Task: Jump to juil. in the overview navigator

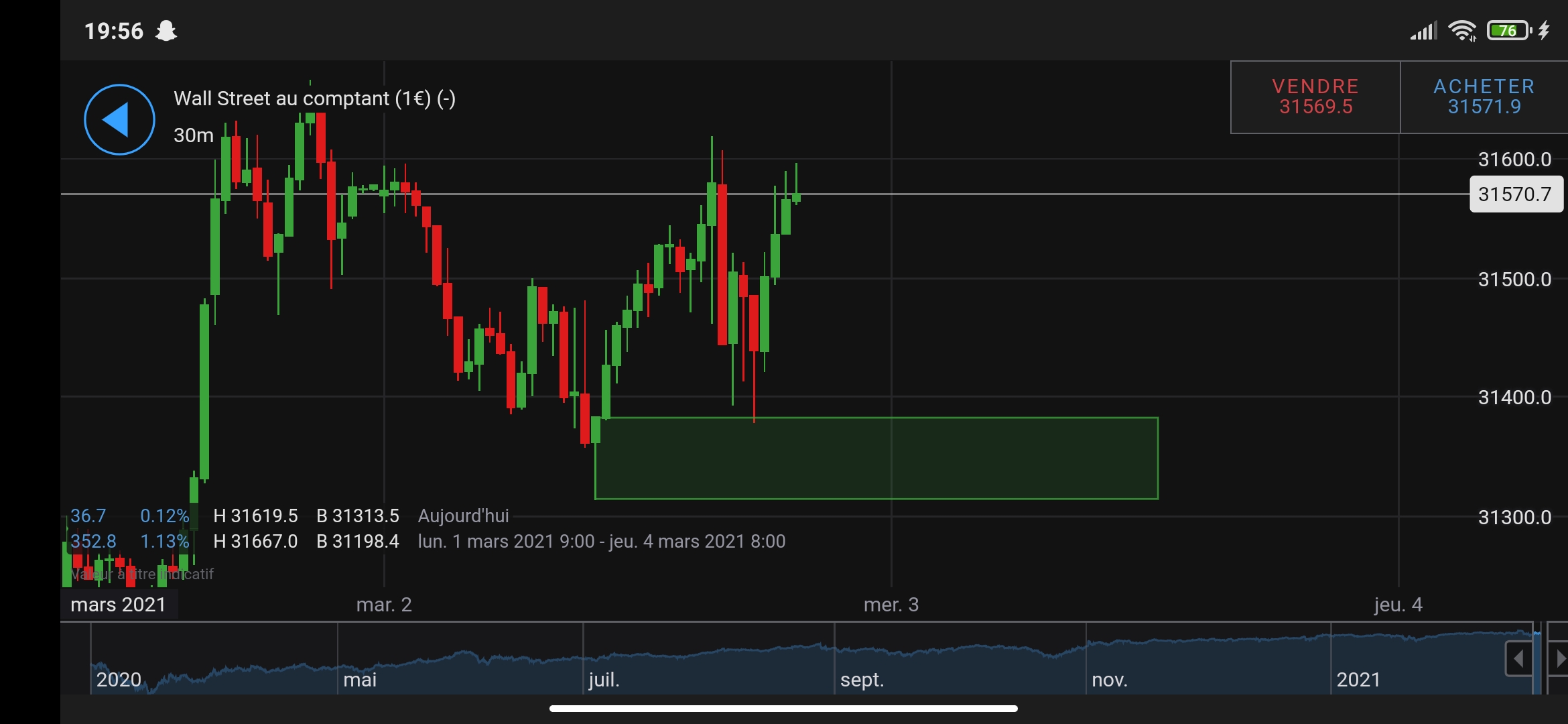Action: point(604,679)
